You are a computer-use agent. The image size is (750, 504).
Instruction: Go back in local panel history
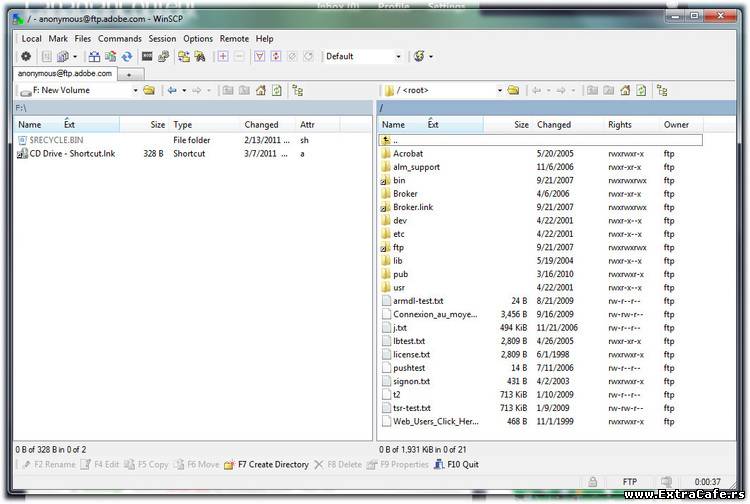[x=172, y=90]
